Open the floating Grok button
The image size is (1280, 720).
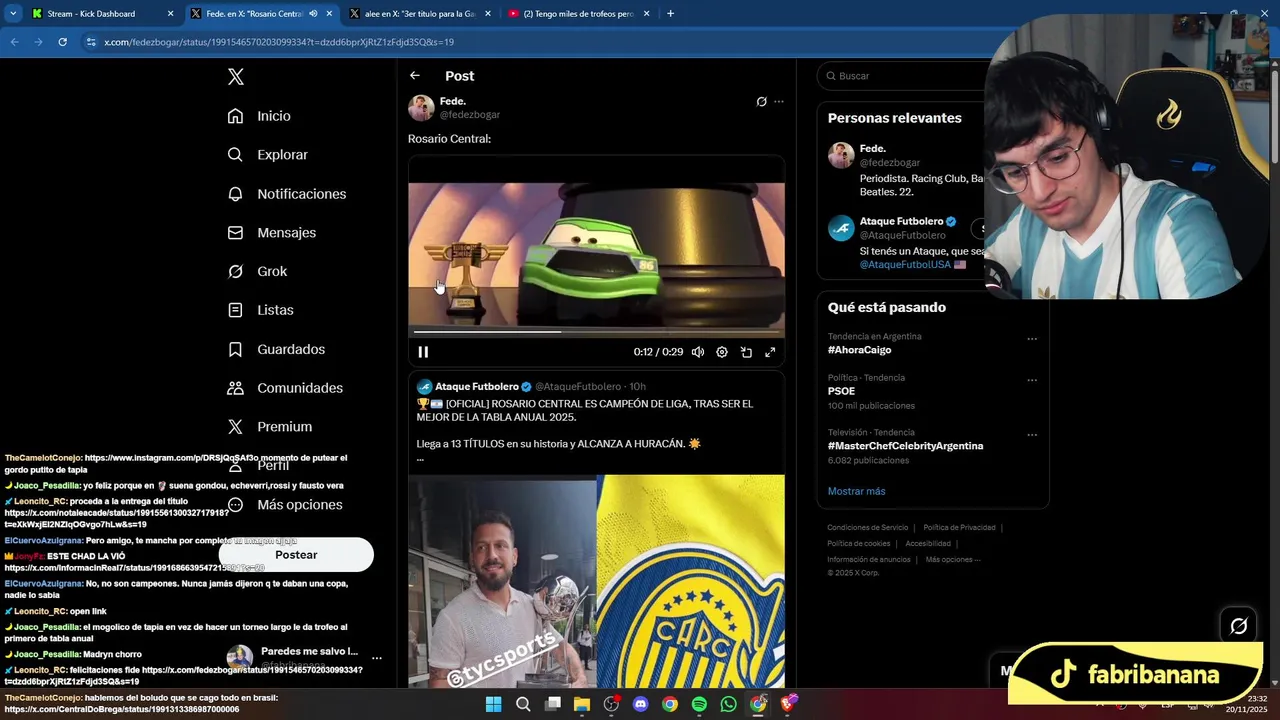(1239, 626)
